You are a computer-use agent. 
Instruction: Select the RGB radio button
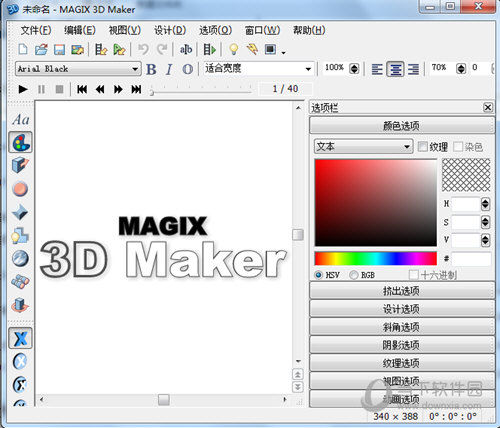point(354,275)
